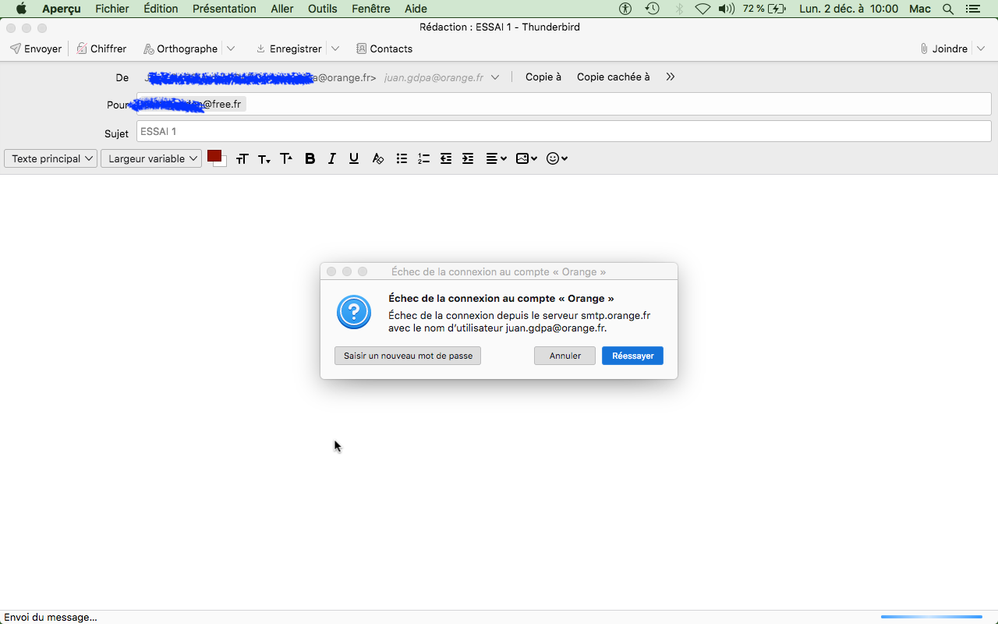Click Saisir un nouveau mot de passe
The height and width of the screenshot is (624, 998).
(x=408, y=355)
